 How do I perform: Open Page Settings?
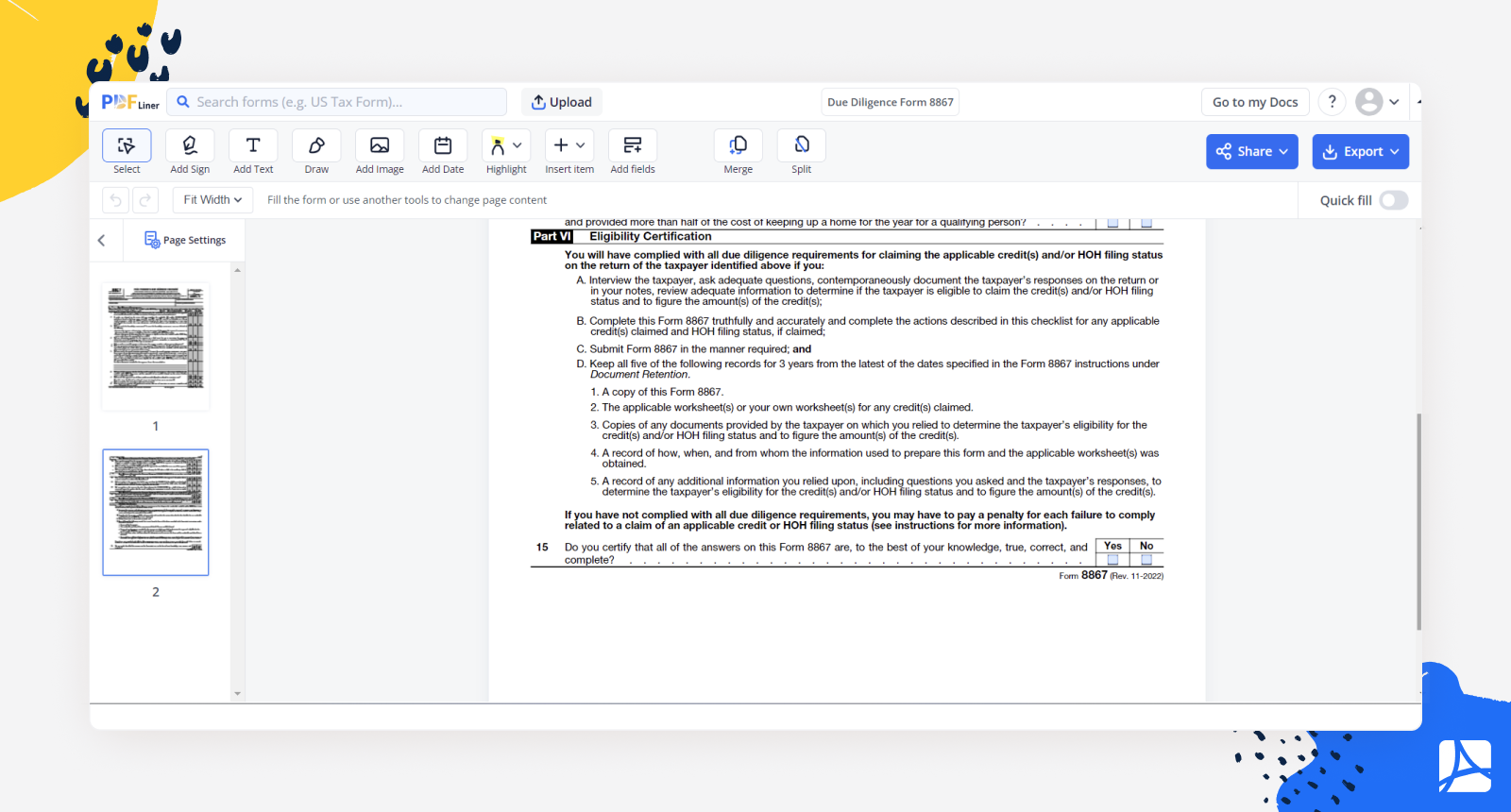tap(185, 240)
